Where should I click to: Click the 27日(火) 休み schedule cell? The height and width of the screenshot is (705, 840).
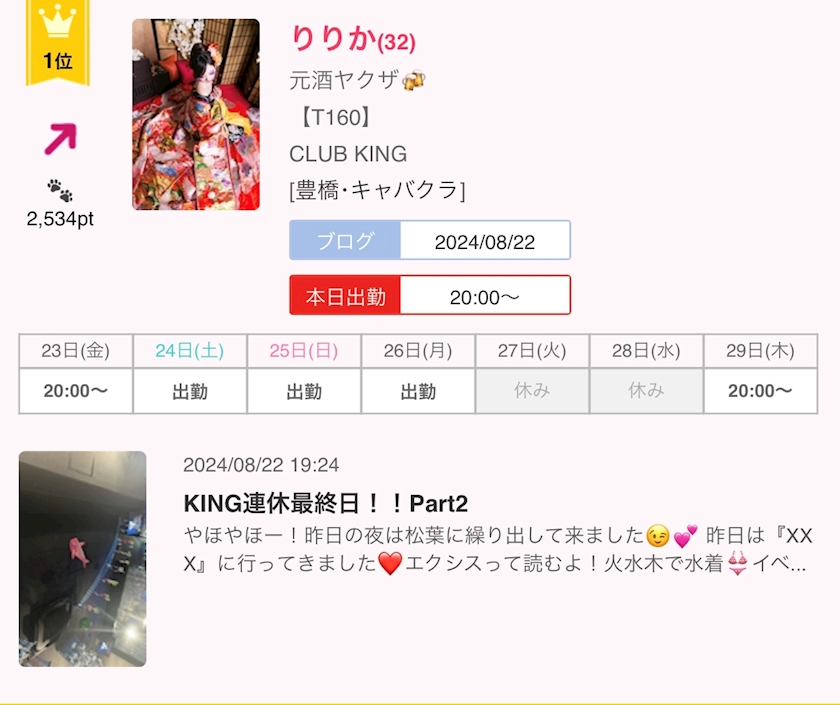pyautogui.click(x=532, y=391)
